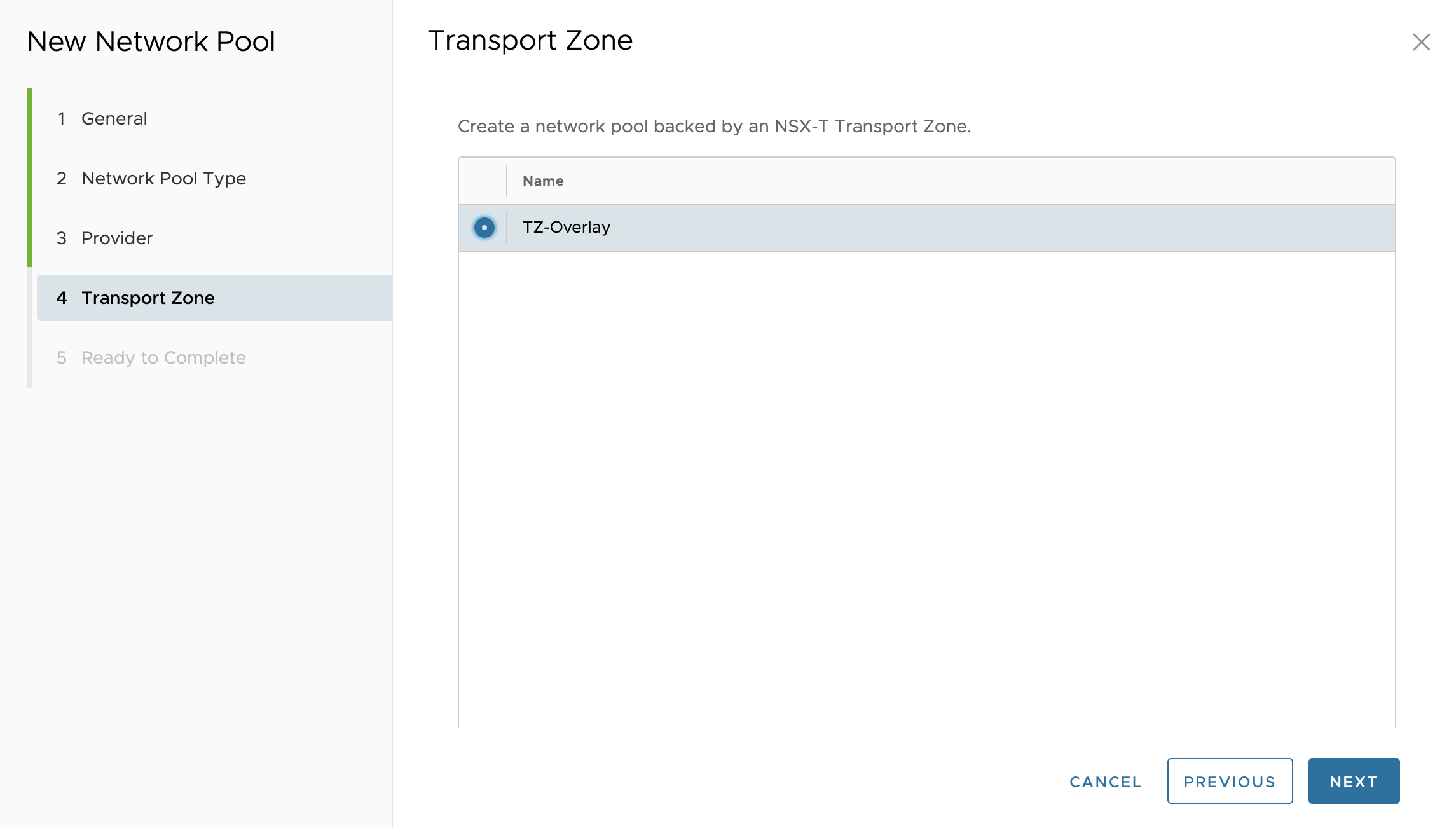Open the Network Pool Type step
The width and height of the screenshot is (1456, 828).
(x=163, y=179)
